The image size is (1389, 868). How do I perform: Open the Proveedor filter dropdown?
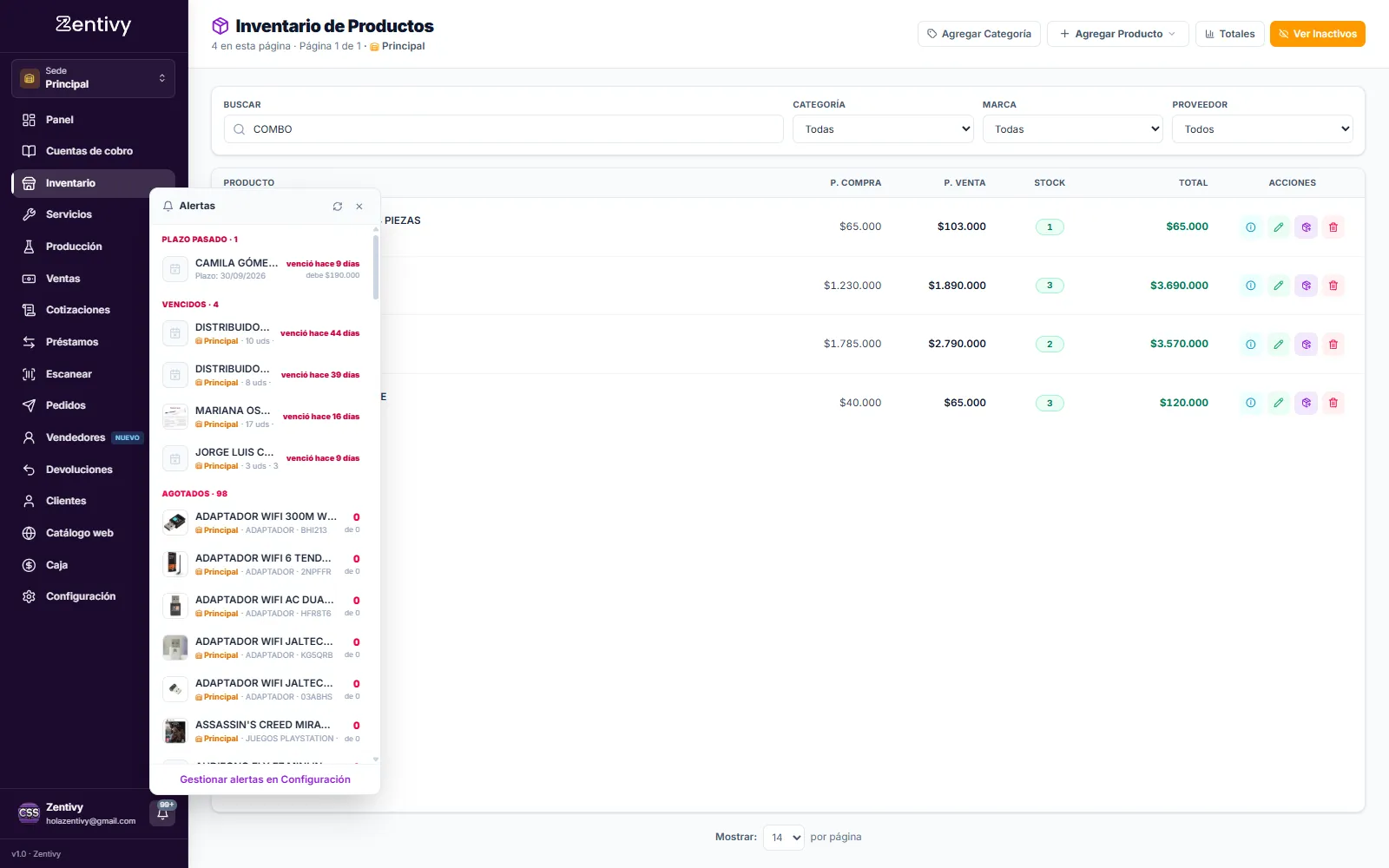point(1262,129)
